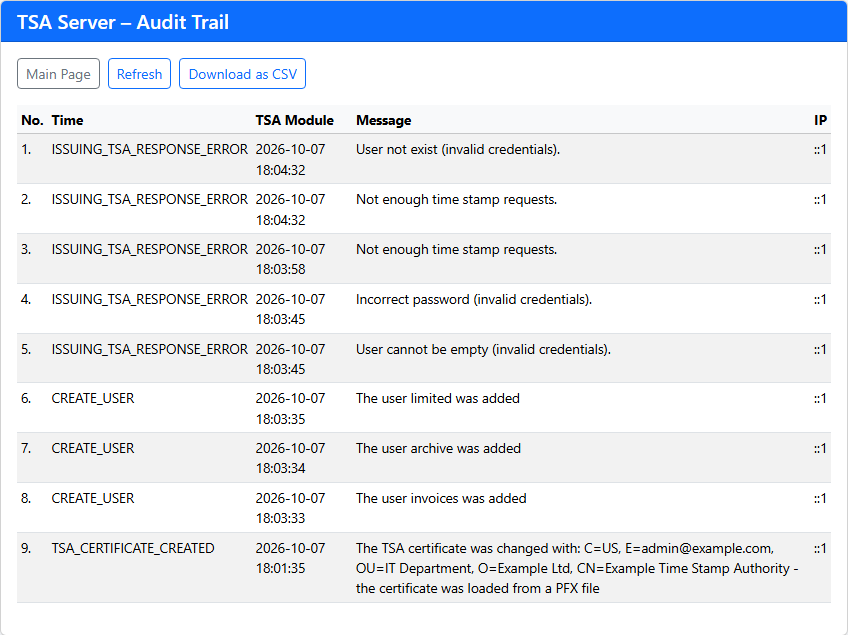Click row number '1.' in the table
This screenshot has height=635, width=848.
(26, 149)
